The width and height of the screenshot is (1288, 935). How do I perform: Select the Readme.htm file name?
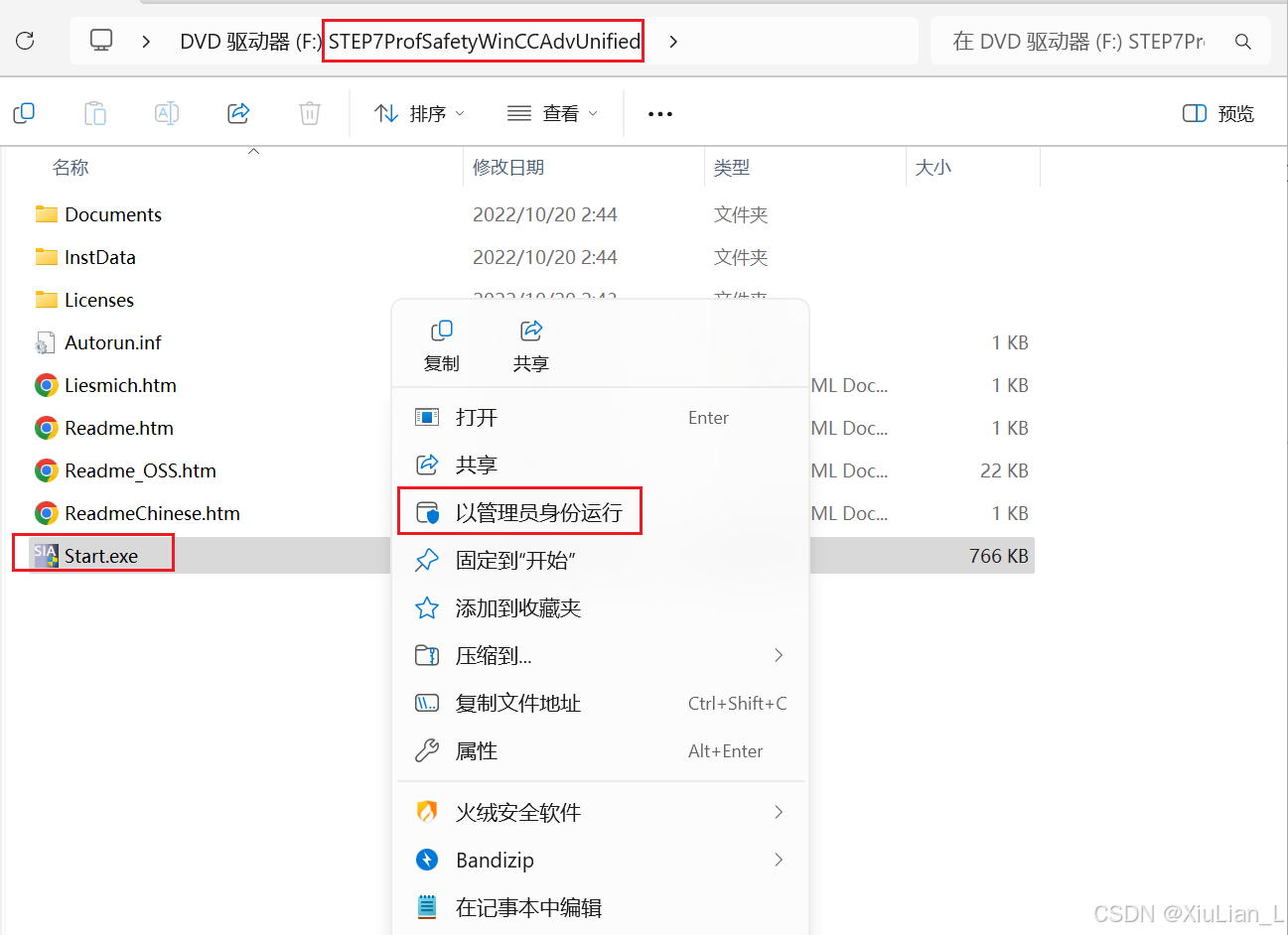pos(119,428)
